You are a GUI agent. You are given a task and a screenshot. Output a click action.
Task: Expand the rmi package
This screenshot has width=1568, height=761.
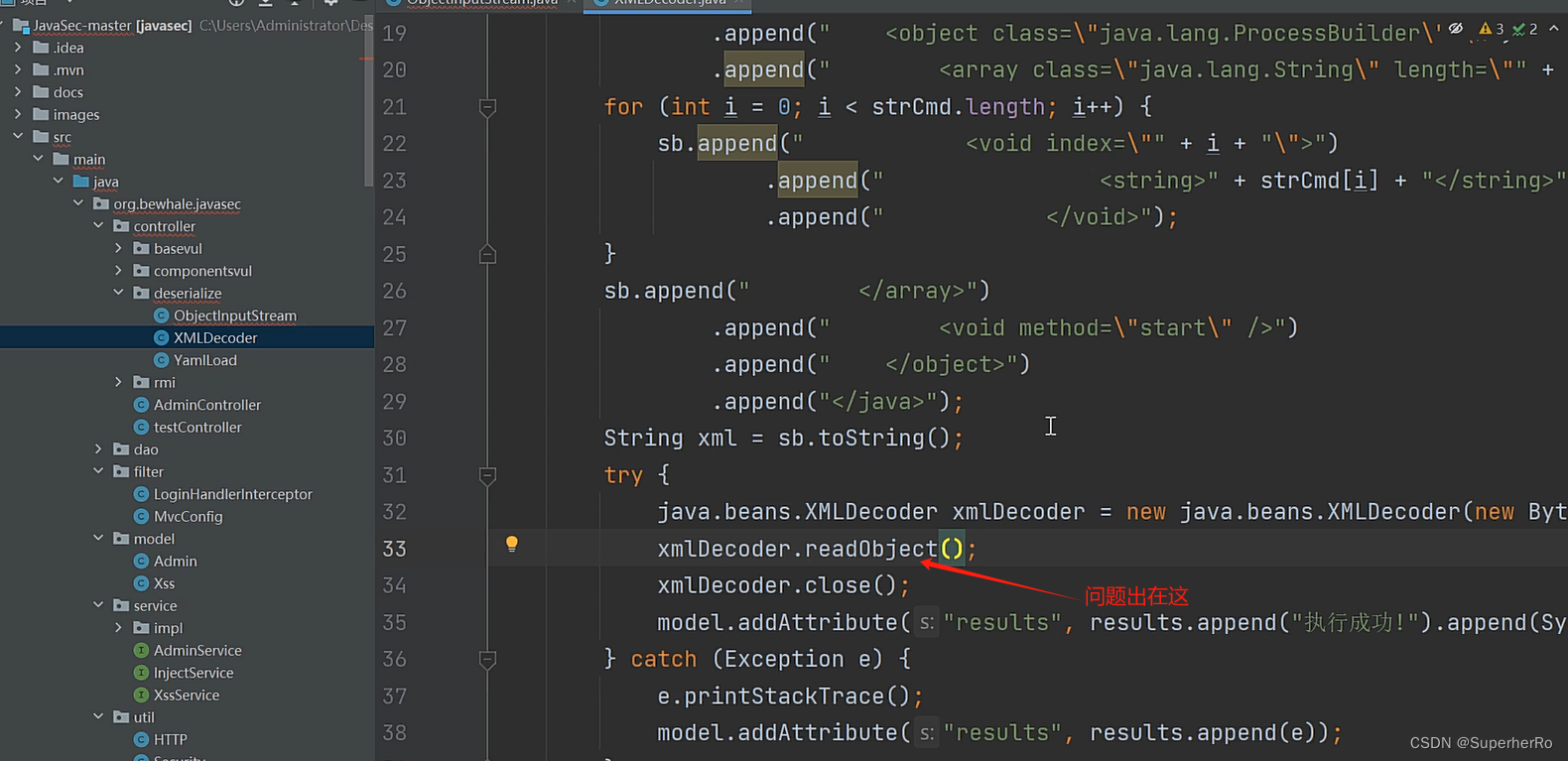pyautogui.click(x=118, y=382)
